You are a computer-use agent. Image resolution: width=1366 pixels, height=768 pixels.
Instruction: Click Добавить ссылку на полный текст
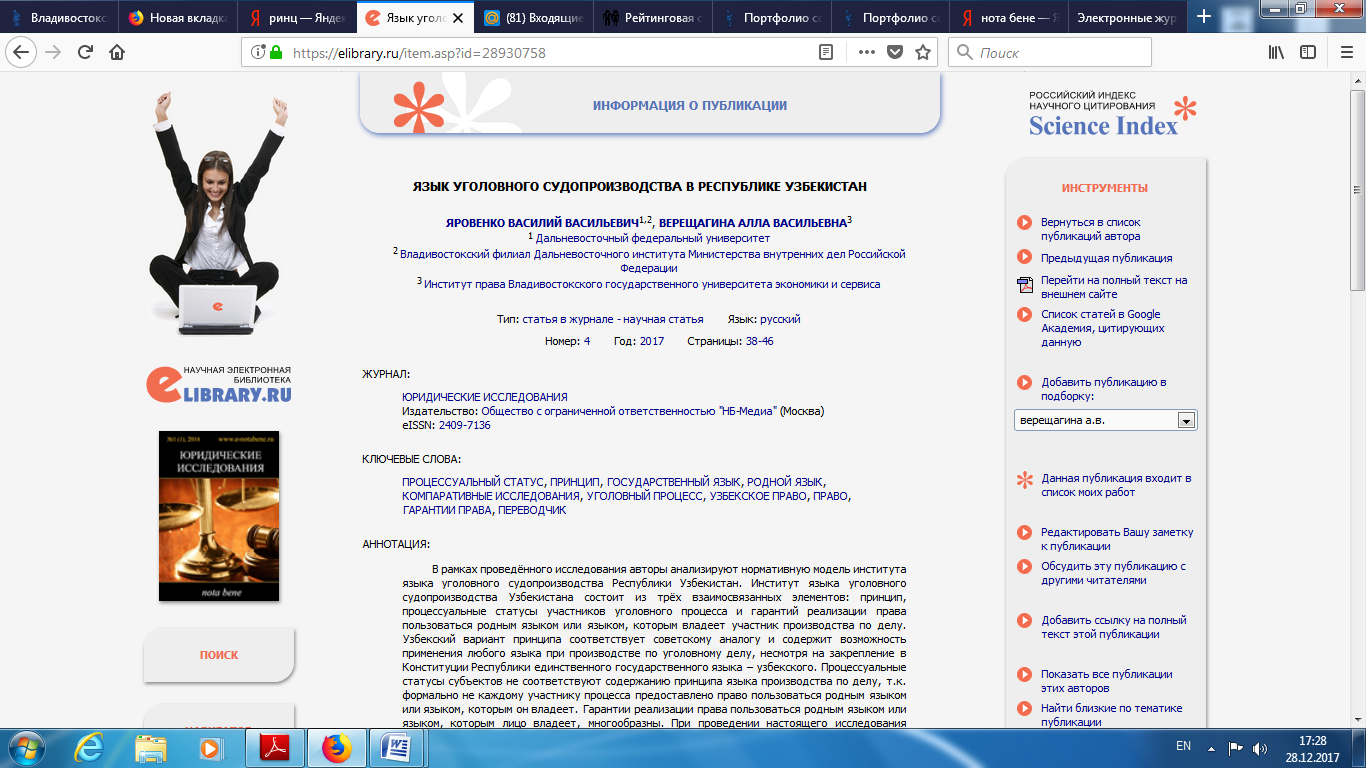1114,627
